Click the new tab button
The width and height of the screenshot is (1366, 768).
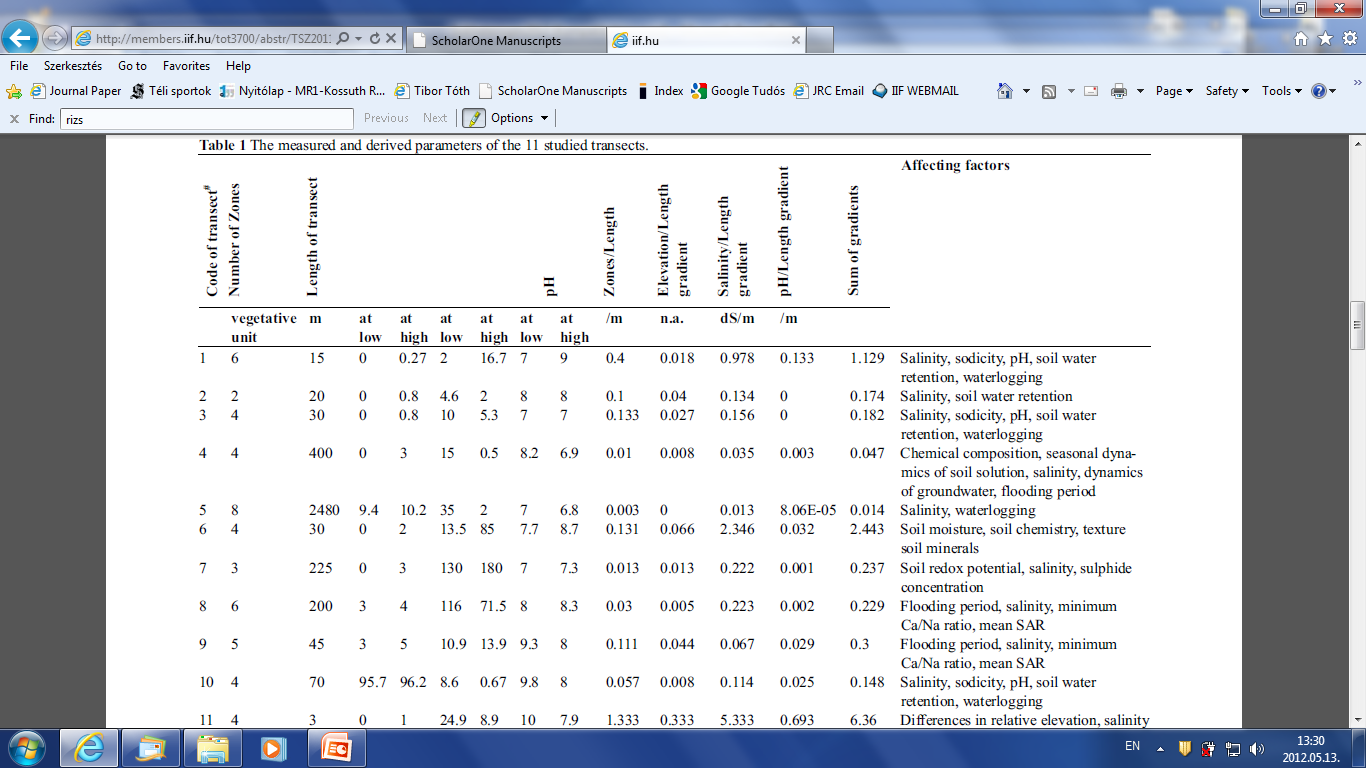(x=820, y=41)
